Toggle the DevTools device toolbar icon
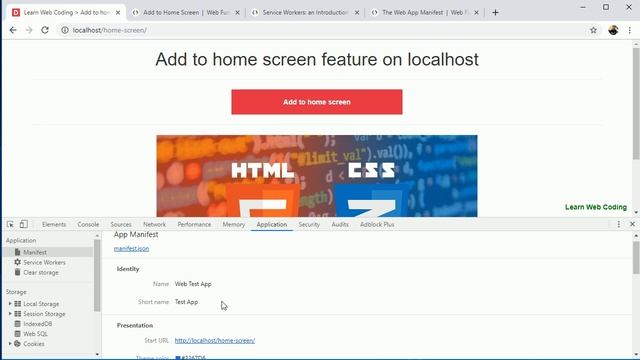The width and height of the screenshot is (640, 360). (x=24, y=224)
